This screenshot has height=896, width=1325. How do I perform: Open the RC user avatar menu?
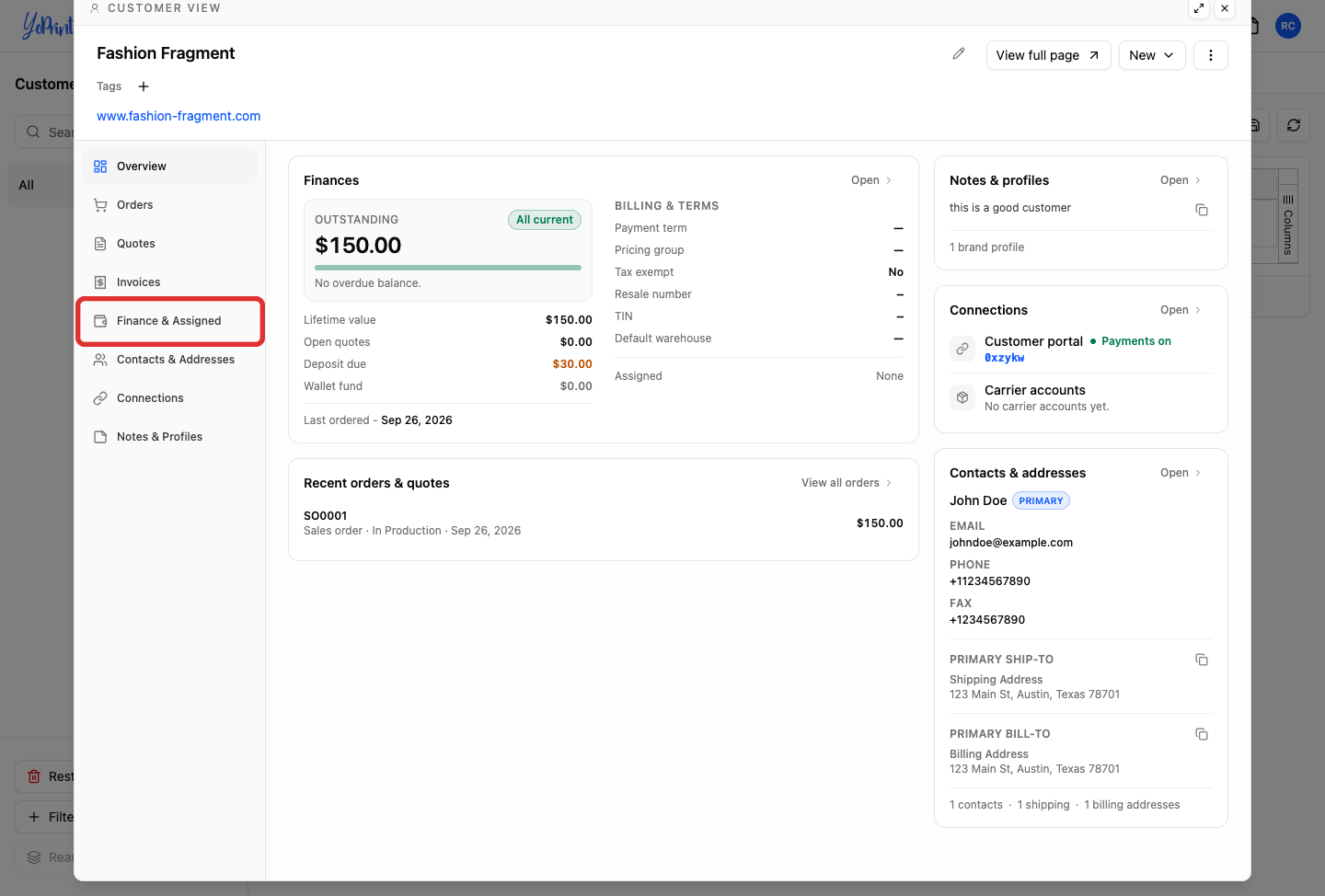[x=1288, y=26]
